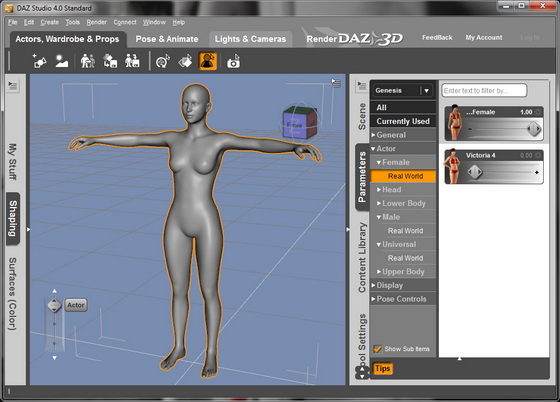The height and width of the screenshot is (402, 560).
Task: Collapse the right pane with side arrow
Action: point(348,230)
